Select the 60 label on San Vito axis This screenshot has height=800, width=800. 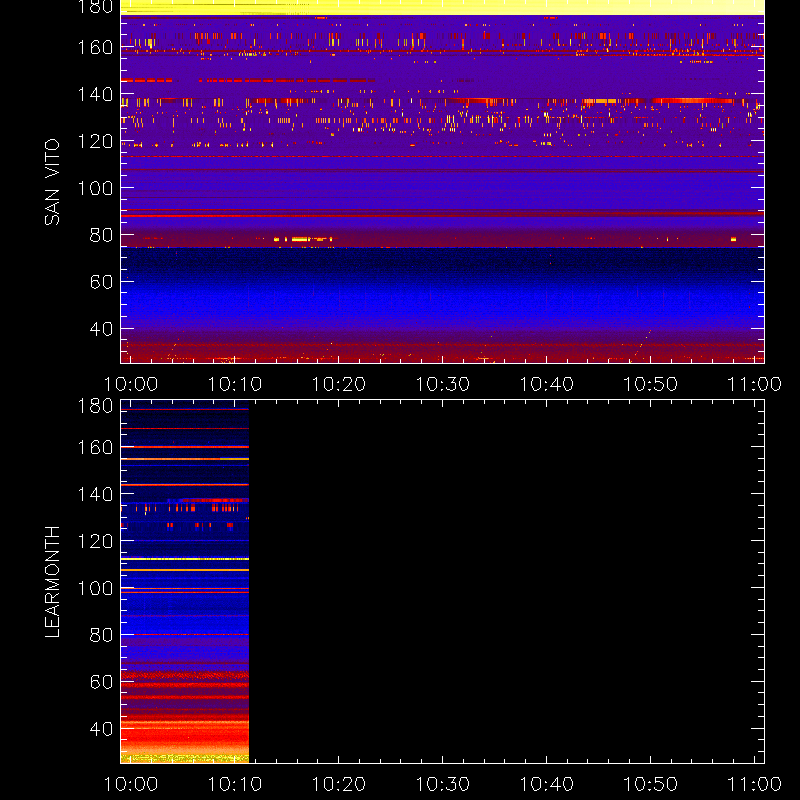[x=101, y=282]
